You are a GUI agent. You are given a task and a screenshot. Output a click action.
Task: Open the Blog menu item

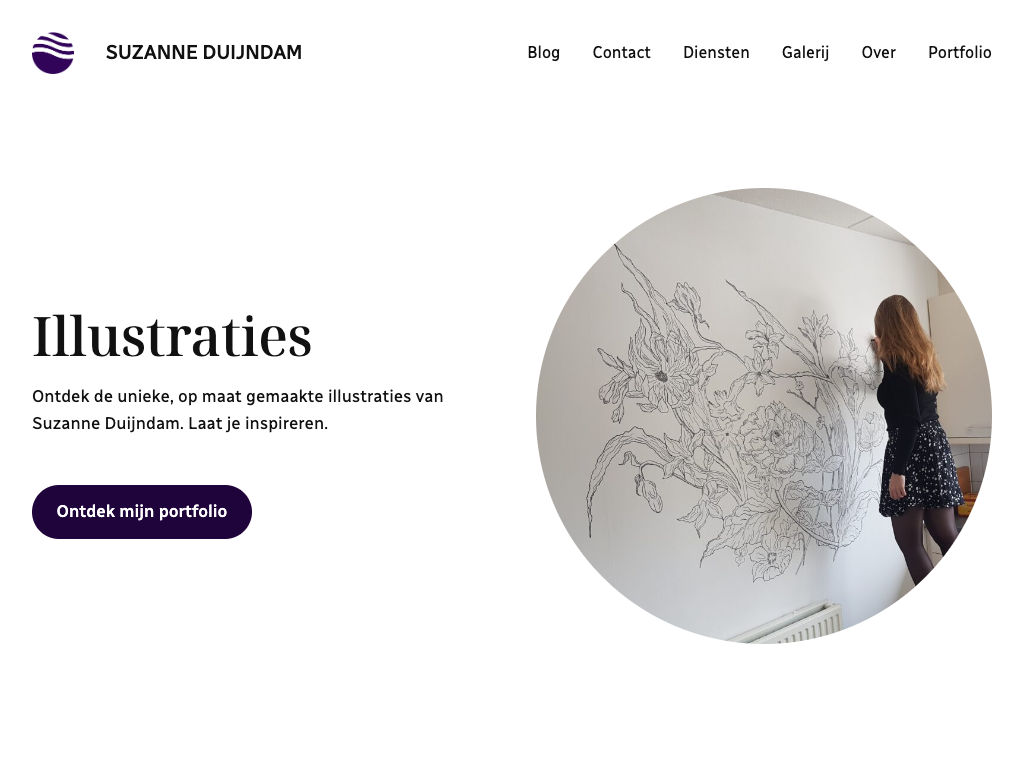click(x=543, y=52)
